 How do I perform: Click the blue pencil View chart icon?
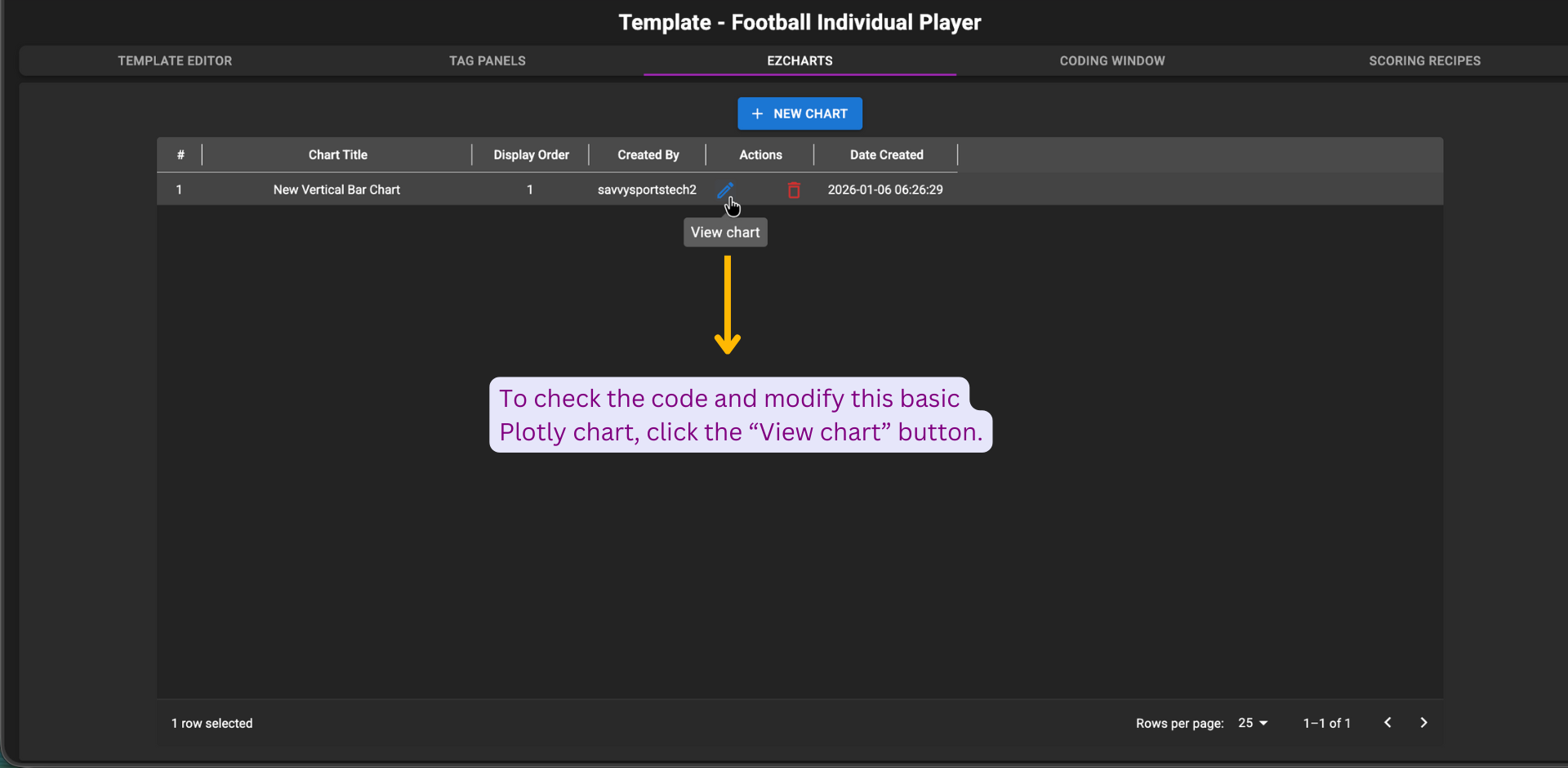click(724, 190)
